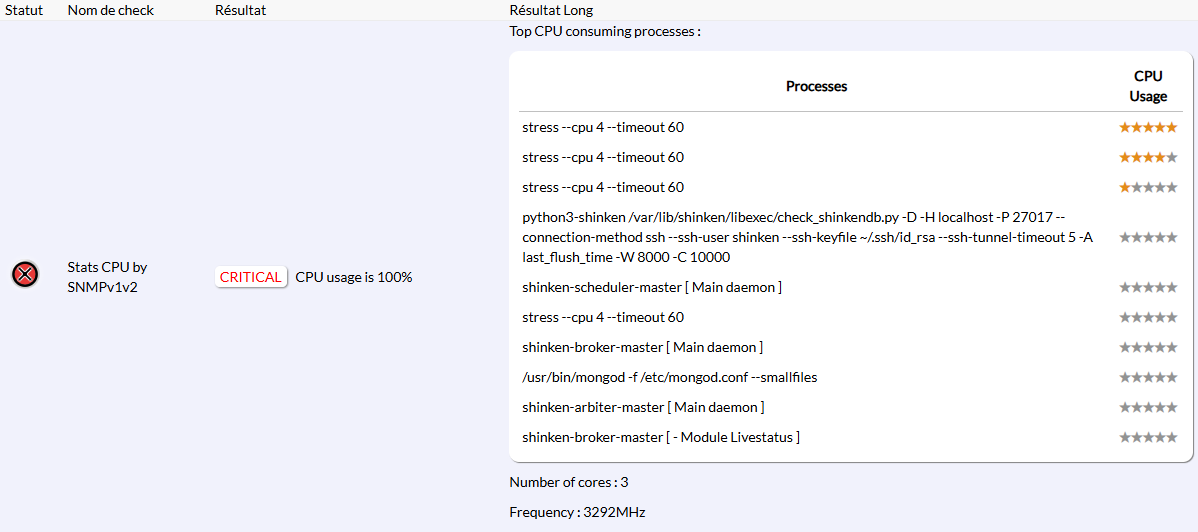Click the CRITICAL status badge
Image resolution: width=1198 pixels, height=532 pixels.
(x=251, y=277)
